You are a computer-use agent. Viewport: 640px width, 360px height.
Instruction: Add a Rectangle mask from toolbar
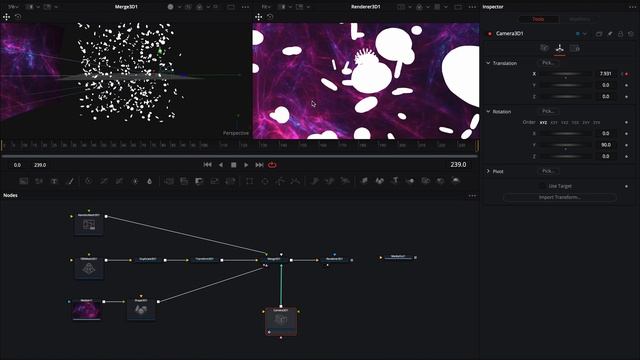(x=249, y=181)
